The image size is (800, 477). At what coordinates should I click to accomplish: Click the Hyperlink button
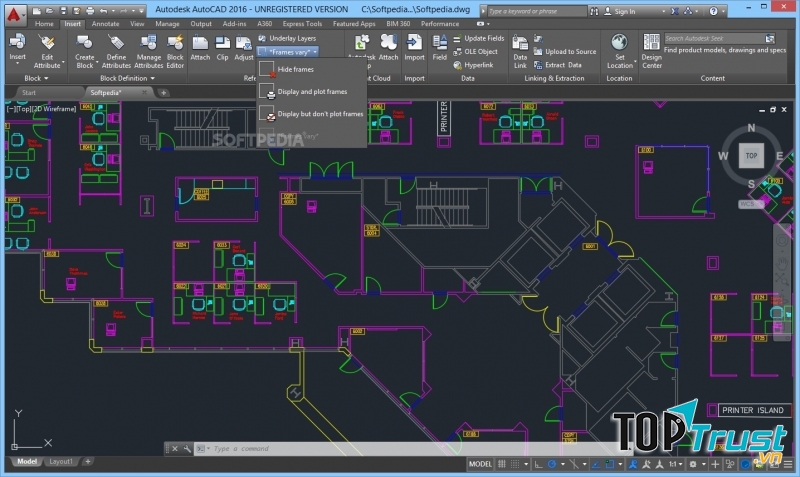click(473, 65)
